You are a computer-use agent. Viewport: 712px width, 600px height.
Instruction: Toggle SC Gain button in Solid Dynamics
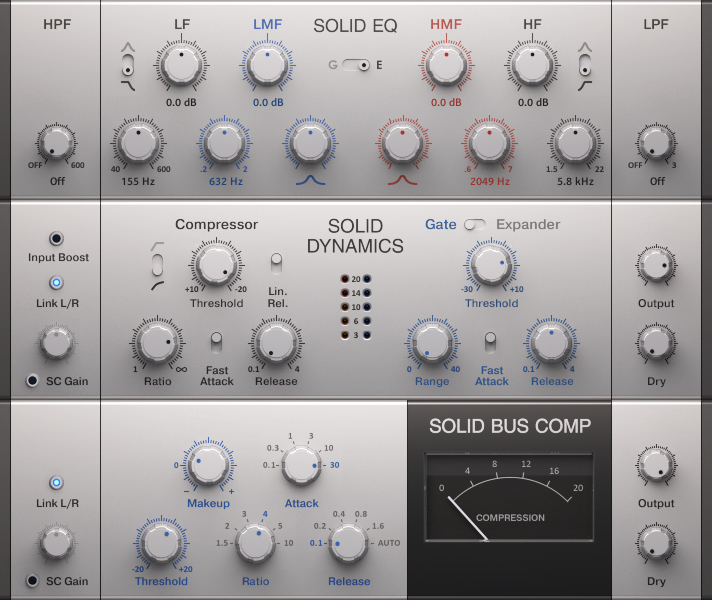pyautogui.click(x=32, y=380)
